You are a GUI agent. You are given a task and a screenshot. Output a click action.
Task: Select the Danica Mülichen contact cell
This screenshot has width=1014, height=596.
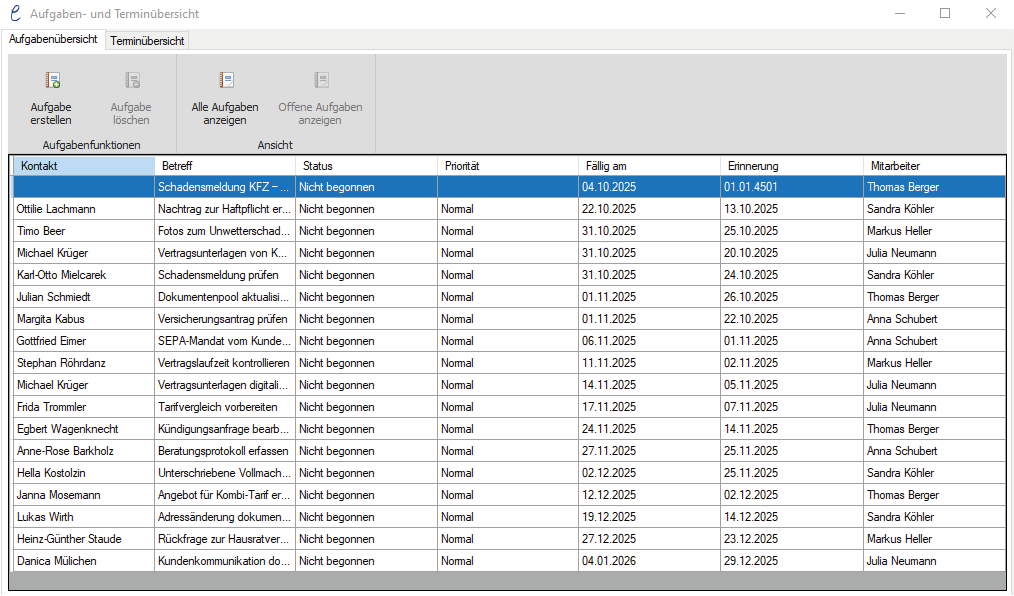pos(82,561)
